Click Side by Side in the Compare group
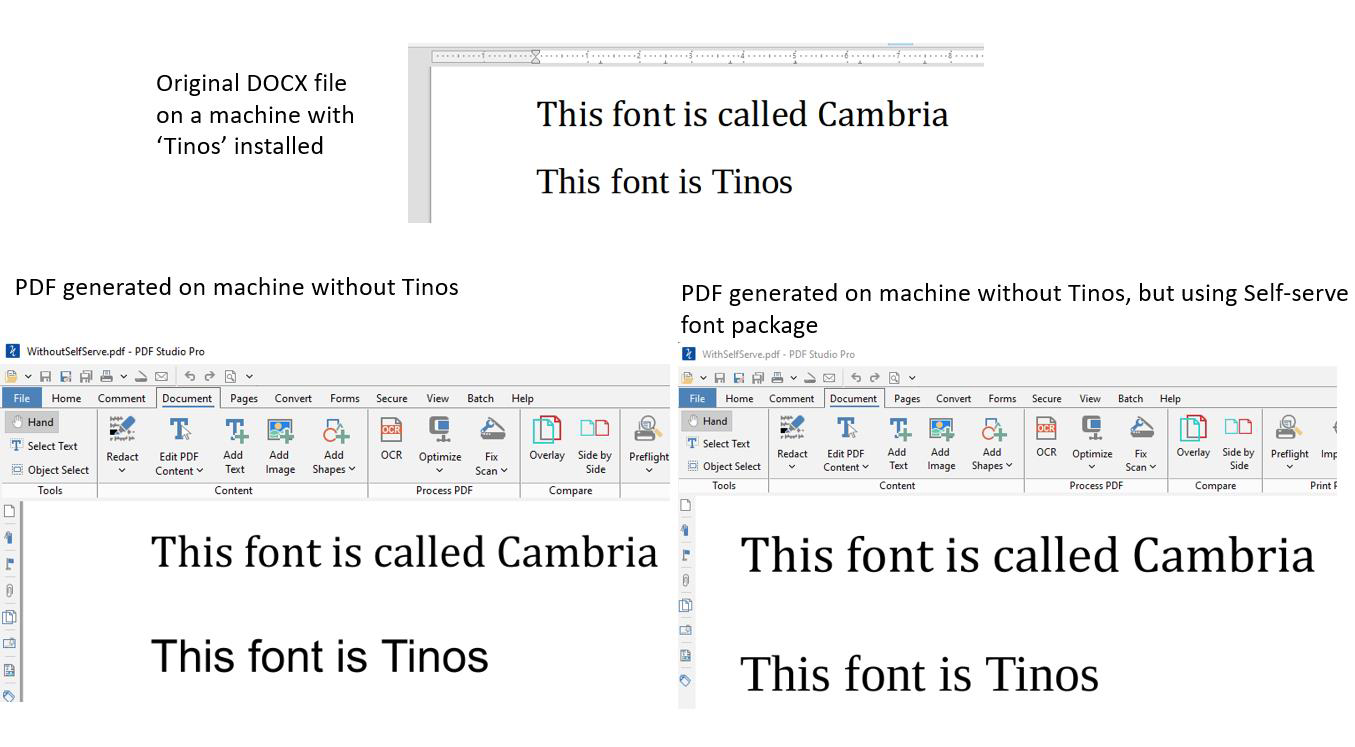 594,443
